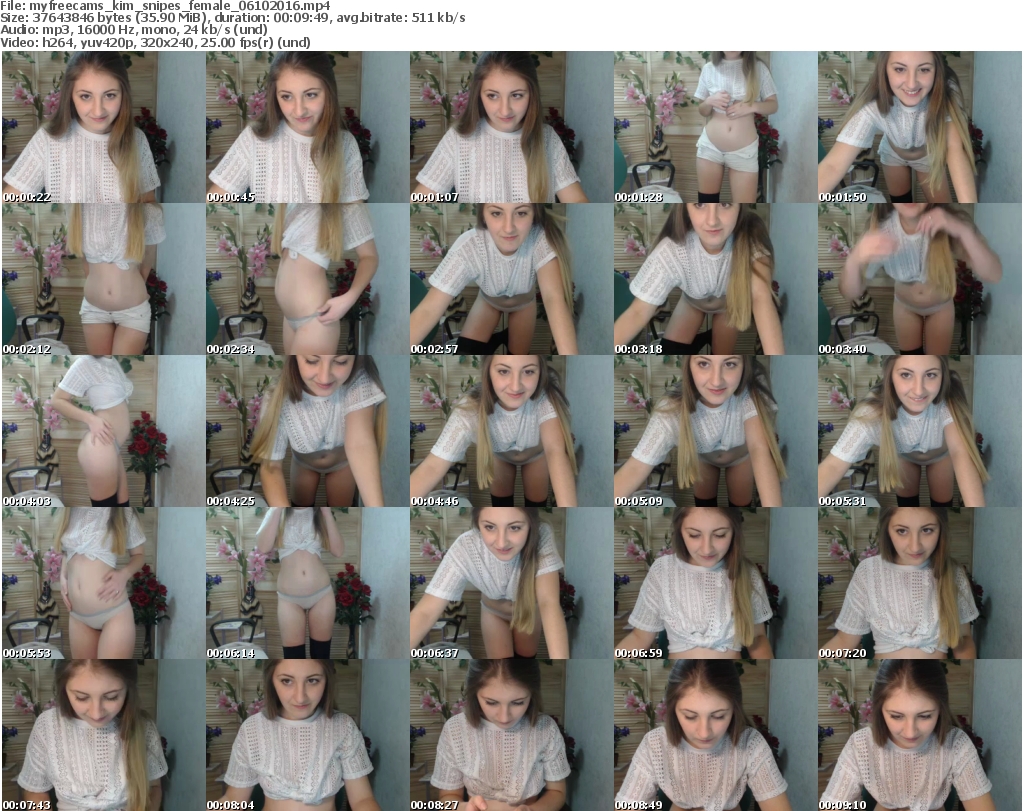
Task: Select the Video h264 320x240 info line
Action: 155,42
